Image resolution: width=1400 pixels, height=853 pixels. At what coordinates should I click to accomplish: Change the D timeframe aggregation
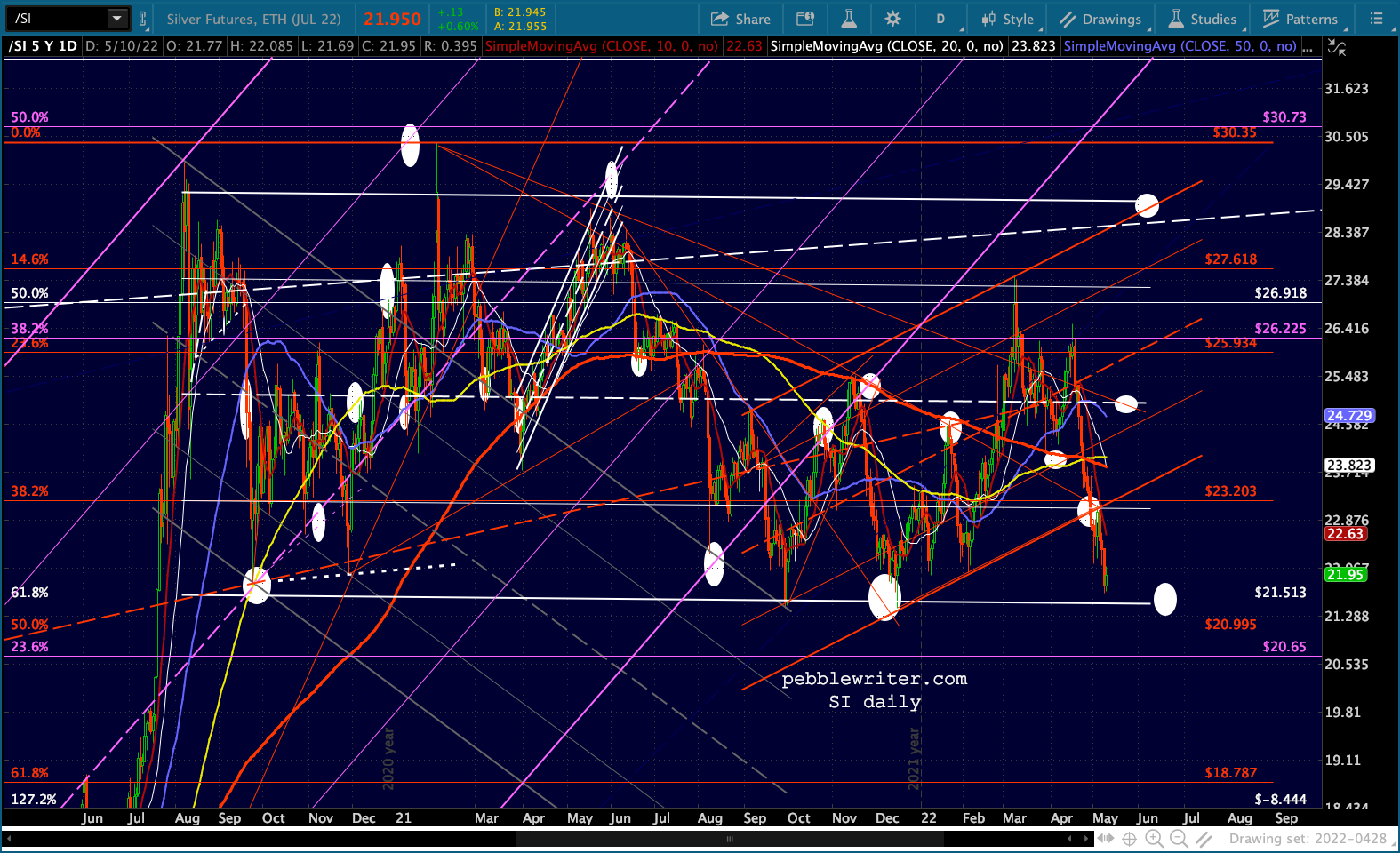[x=940, y=19]
